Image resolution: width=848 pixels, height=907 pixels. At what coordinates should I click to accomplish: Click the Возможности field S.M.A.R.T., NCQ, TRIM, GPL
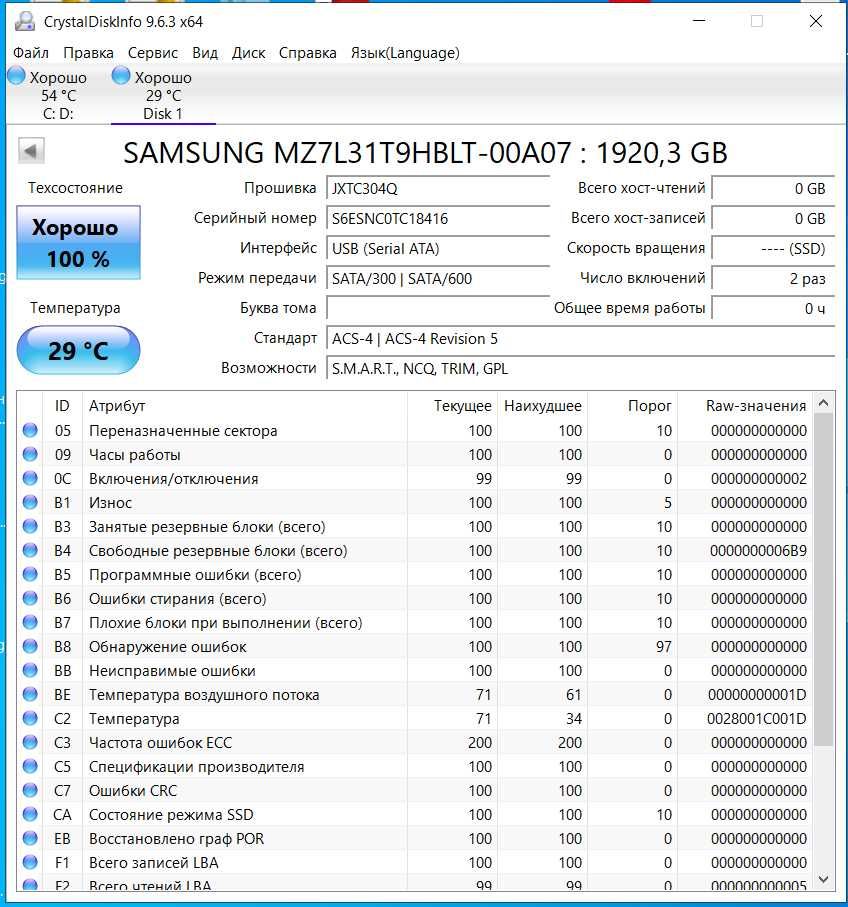pyautogui.click(x=581, y=368)
